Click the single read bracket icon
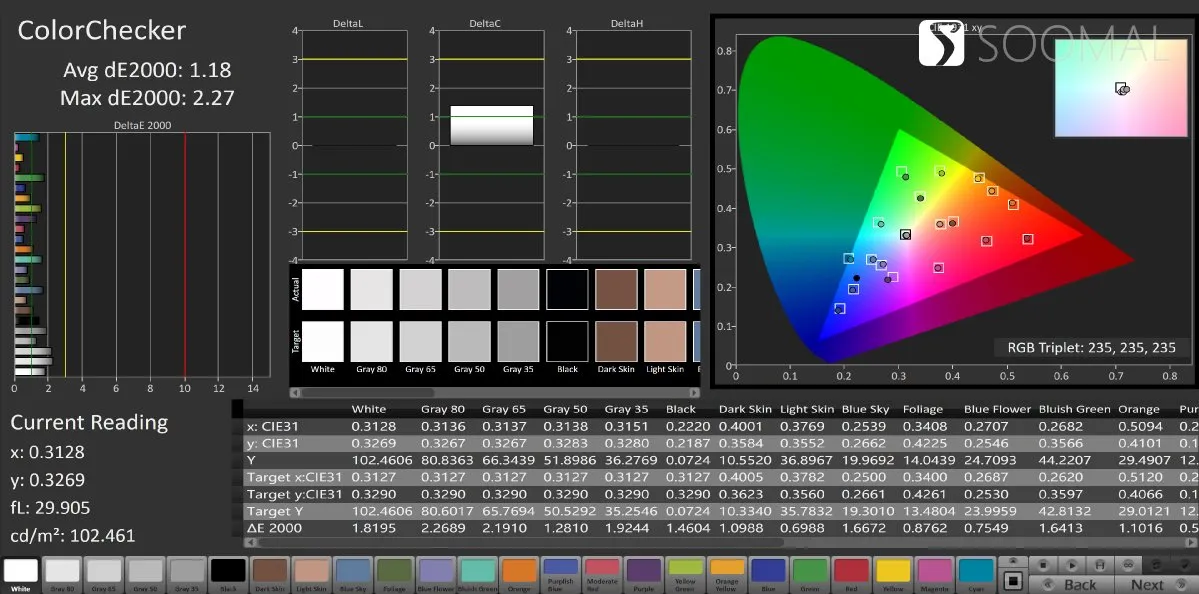 click(1100, 565)
